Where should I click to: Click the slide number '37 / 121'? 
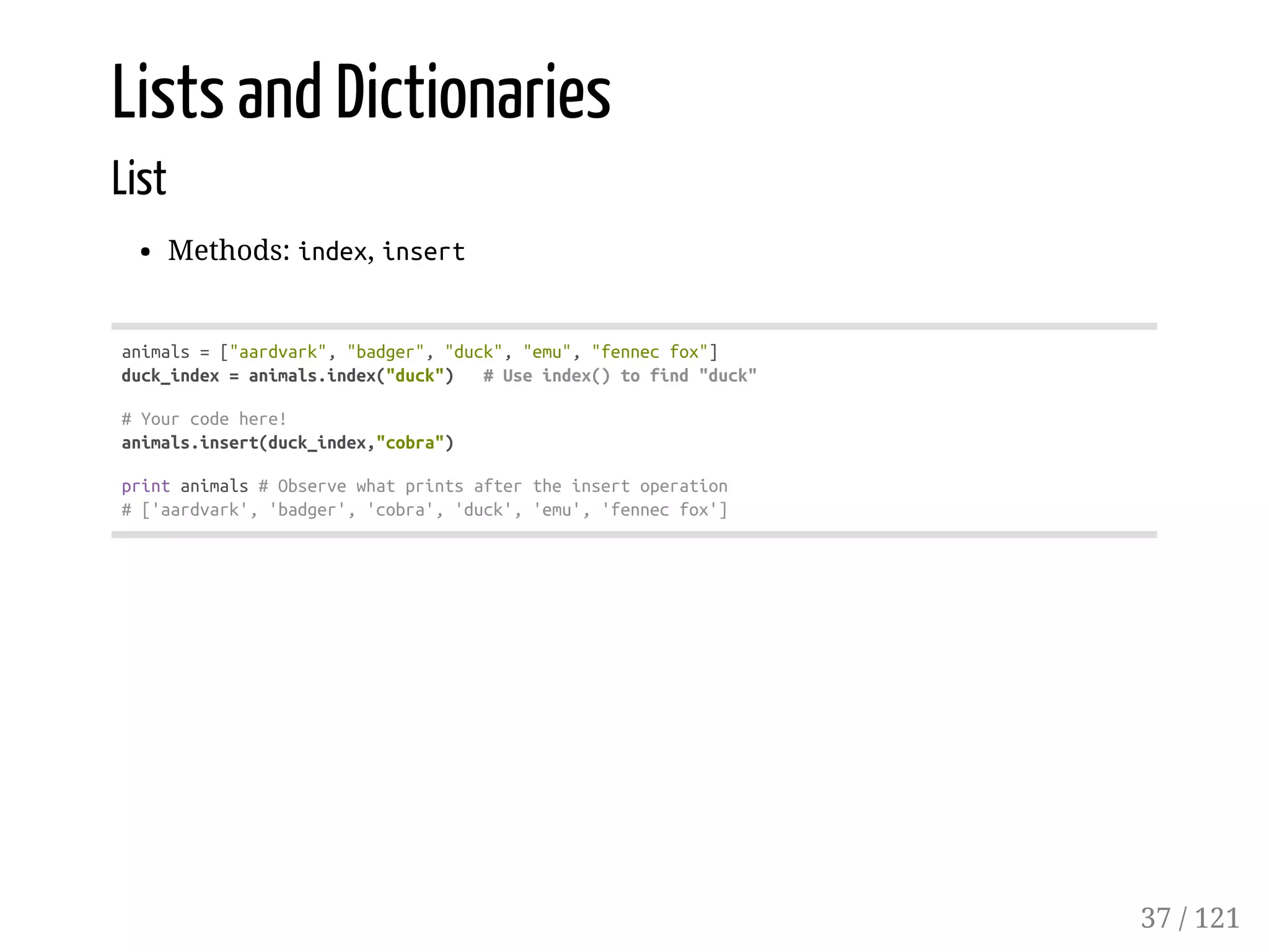[1189, 919]
